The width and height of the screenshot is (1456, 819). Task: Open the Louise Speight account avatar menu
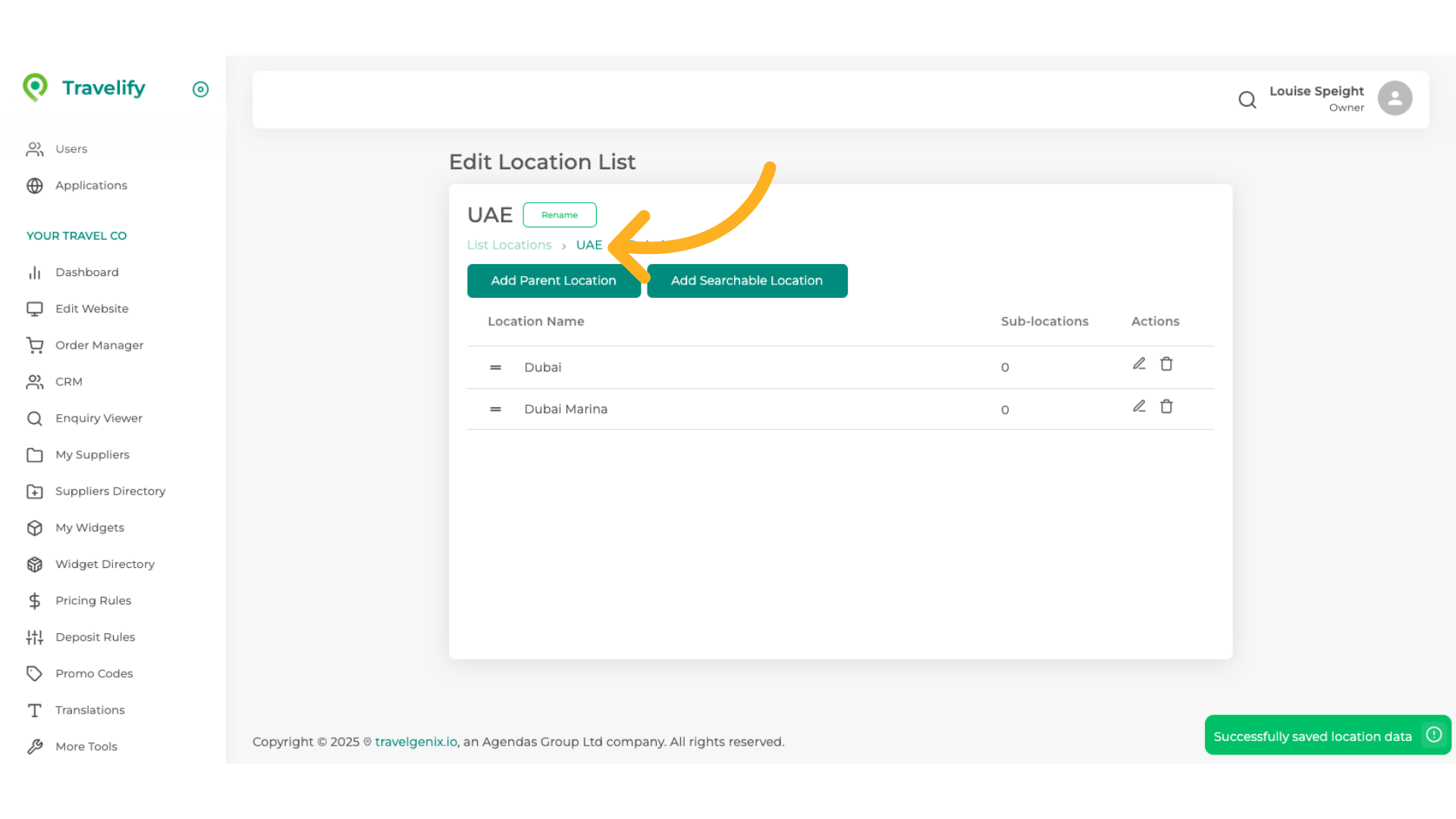[x=1395, y=98]
